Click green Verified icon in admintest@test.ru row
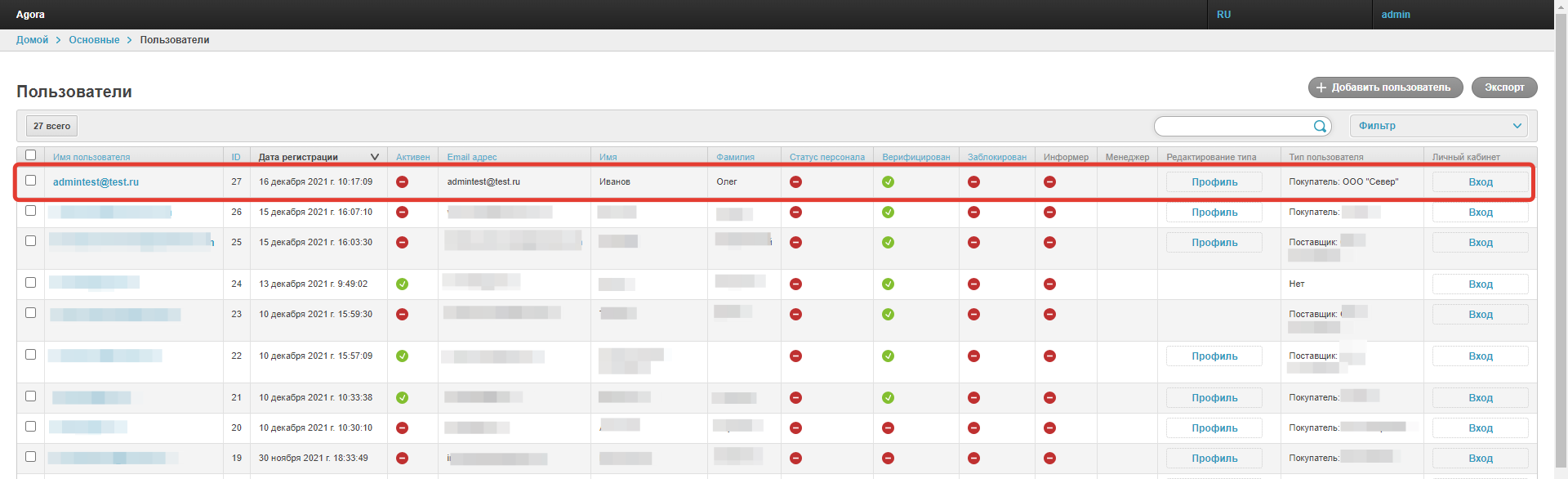 pos(888,181)
